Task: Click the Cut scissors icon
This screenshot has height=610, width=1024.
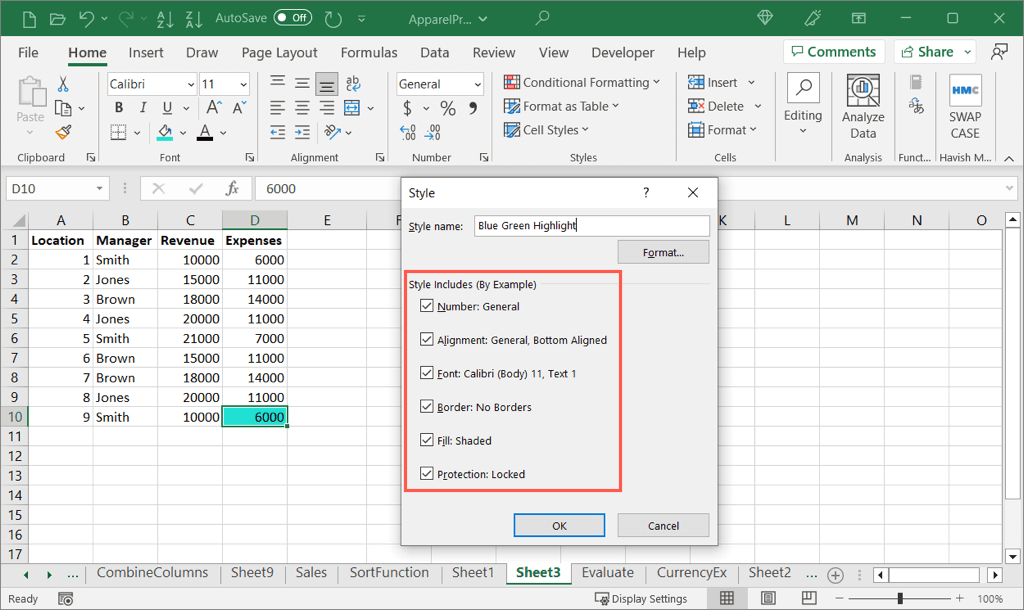Action: pyautogui.click(x=64, y=84)
